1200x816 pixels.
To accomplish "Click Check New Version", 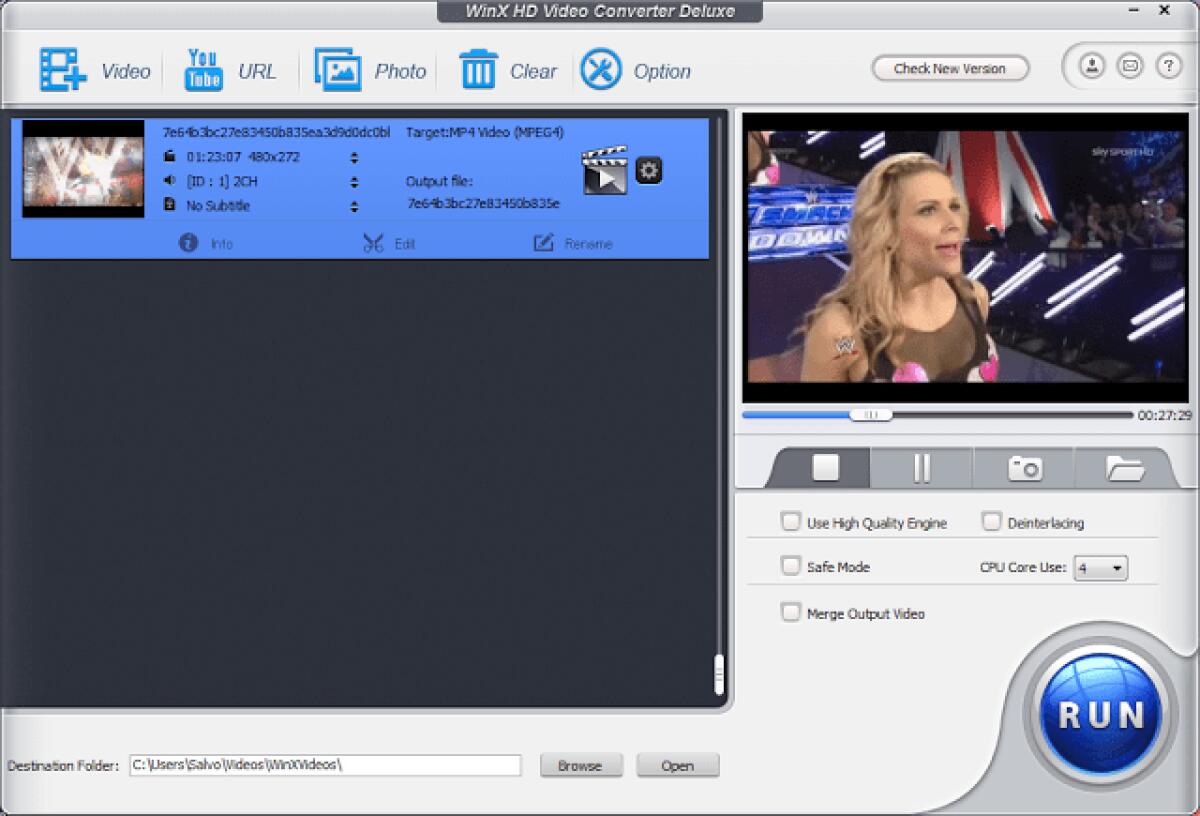I will pos(949,68).
